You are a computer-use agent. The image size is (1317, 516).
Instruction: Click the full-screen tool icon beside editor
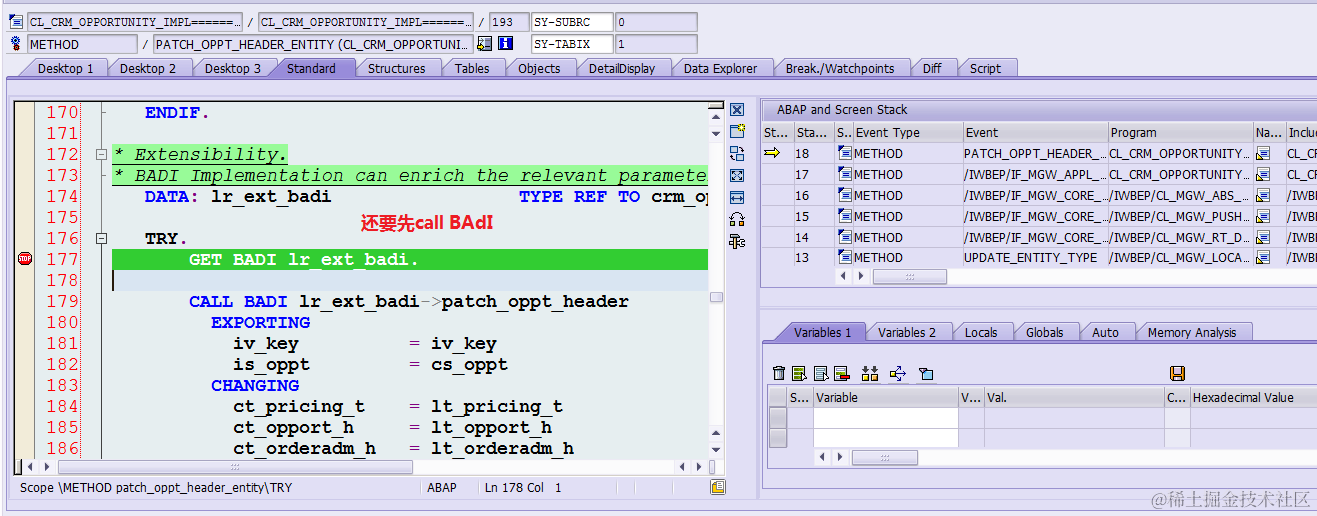pyautogui.click(x=737, y=175)
